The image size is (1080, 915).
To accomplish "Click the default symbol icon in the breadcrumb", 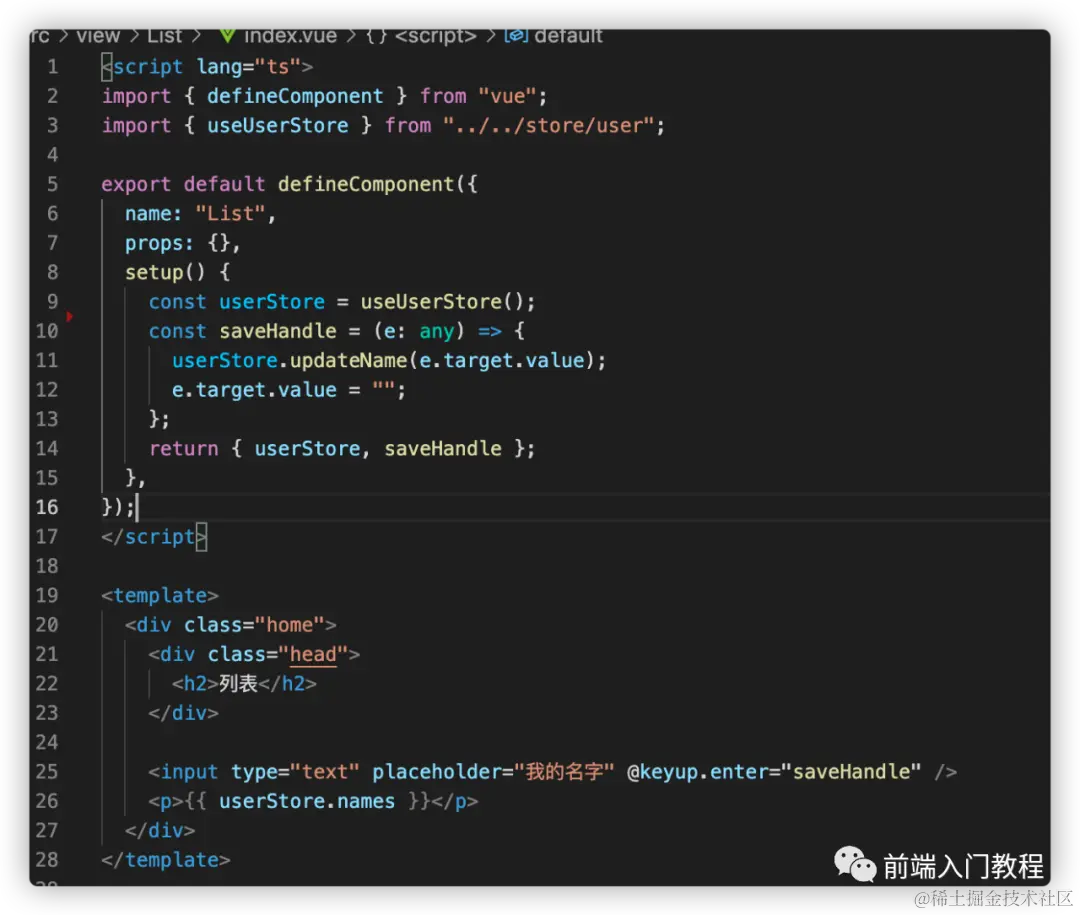I will pos(516,35).
